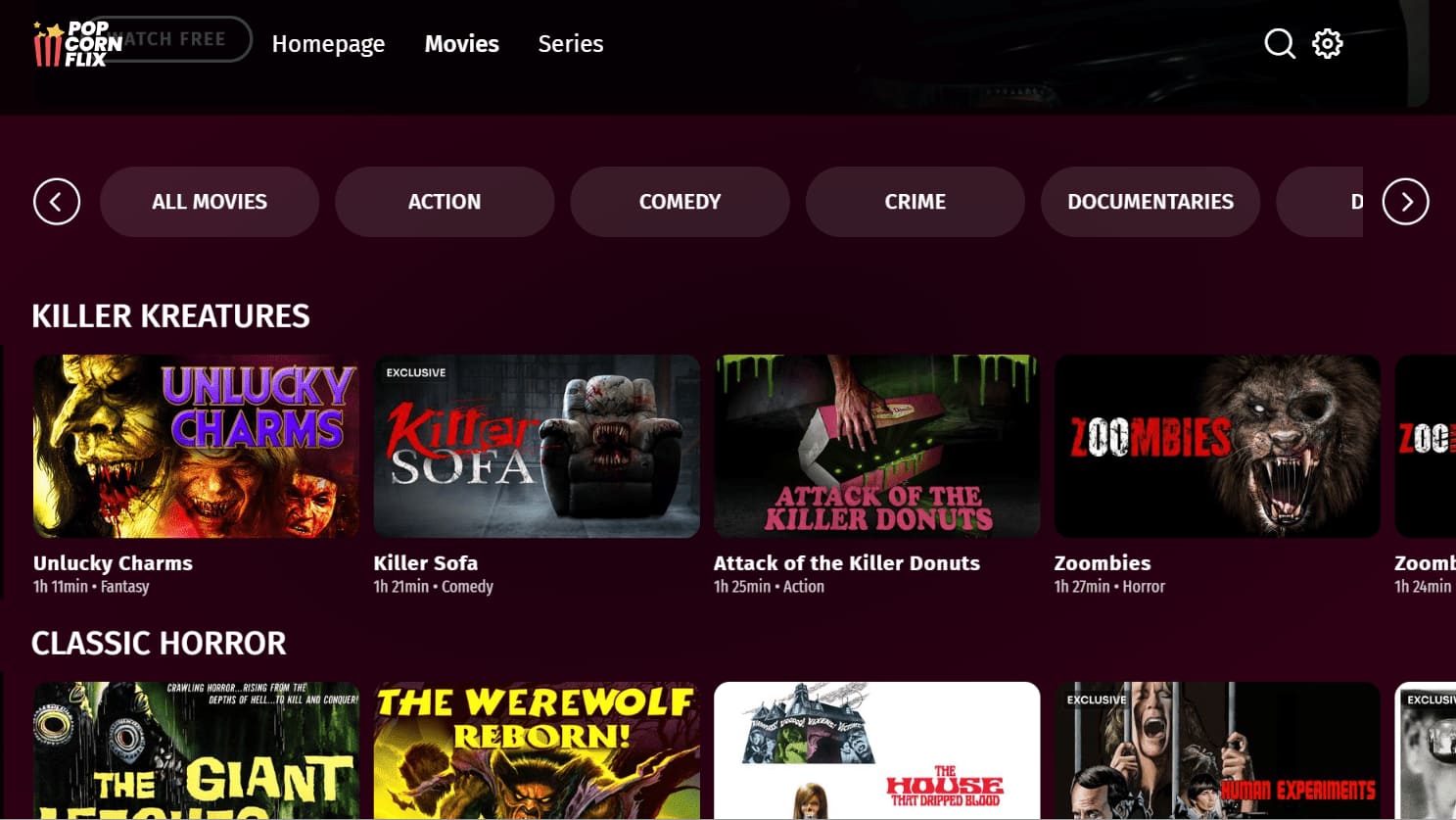Select the ALL MOVIES category

click(x=210, y=202)
